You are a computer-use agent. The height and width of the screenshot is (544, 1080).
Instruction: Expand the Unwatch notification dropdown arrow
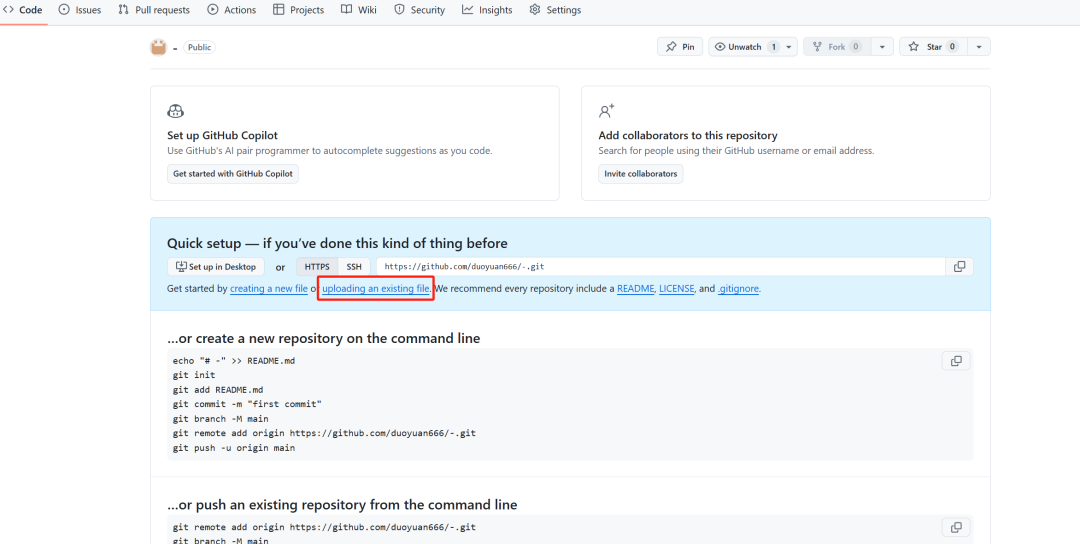tap(789, 47)
